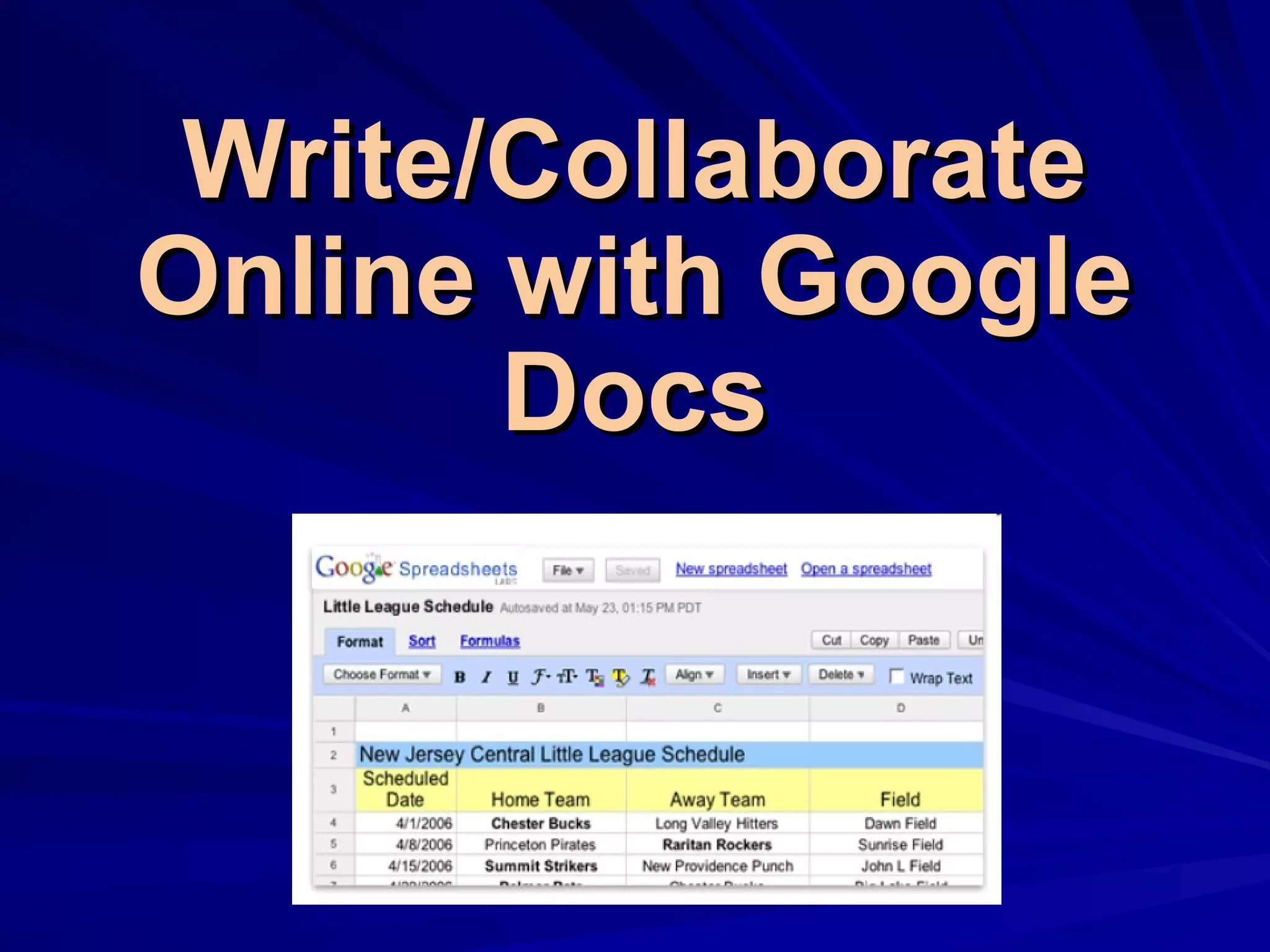Viewport: 1270px width, 952px height.
Task: Click the Open a spreadsheet link
Action: click(x=866, y=568)
